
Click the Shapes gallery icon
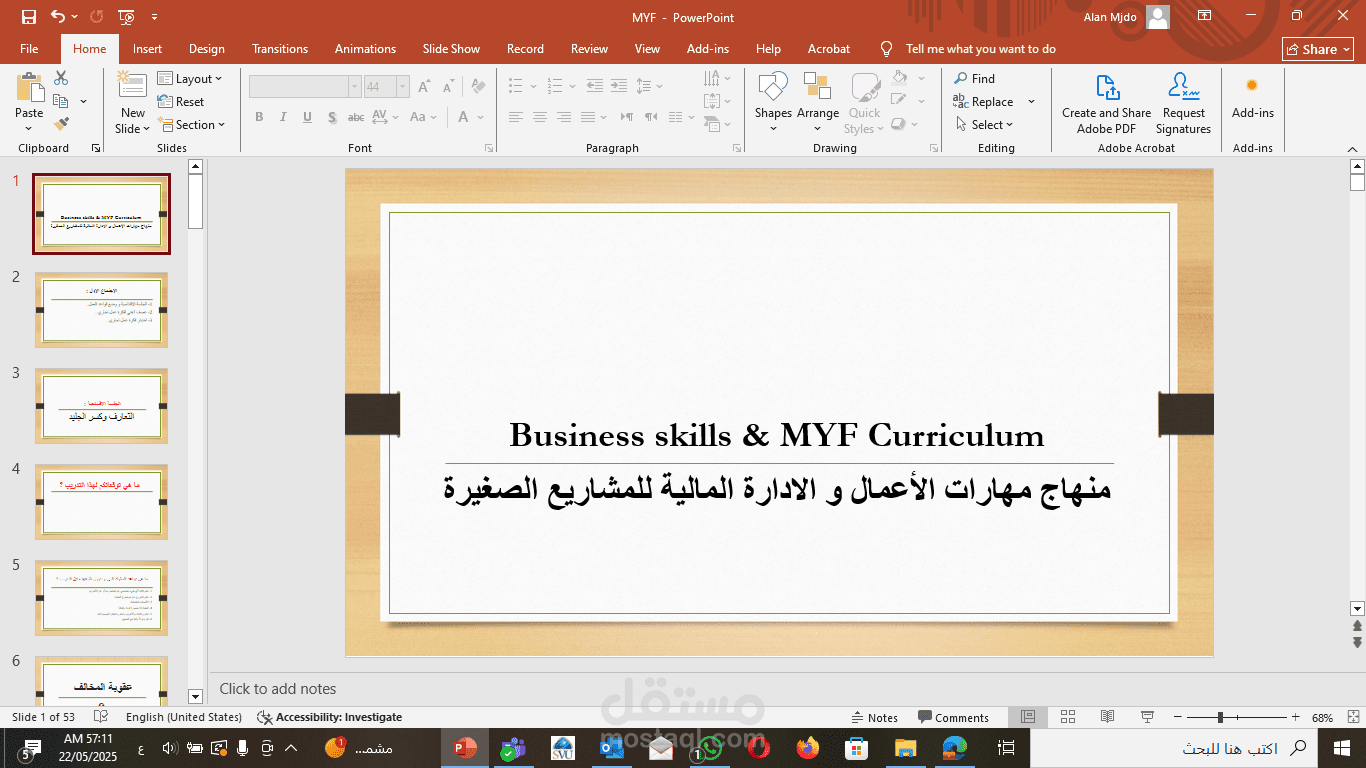[773, 87]
